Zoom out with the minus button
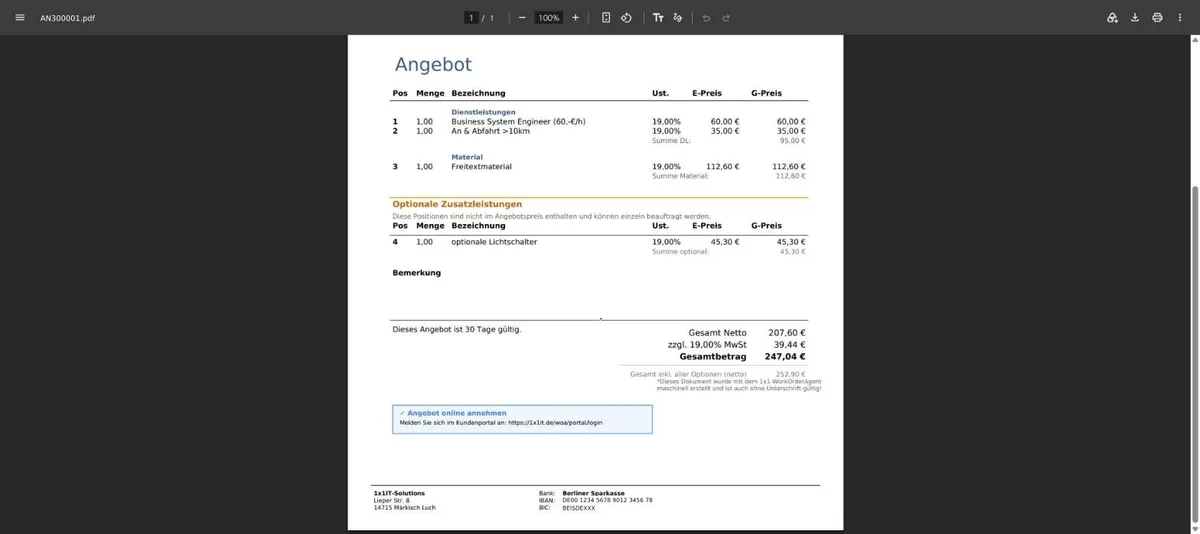Image resolution: width=1200 pixels, height=534 pixels. 522,18
